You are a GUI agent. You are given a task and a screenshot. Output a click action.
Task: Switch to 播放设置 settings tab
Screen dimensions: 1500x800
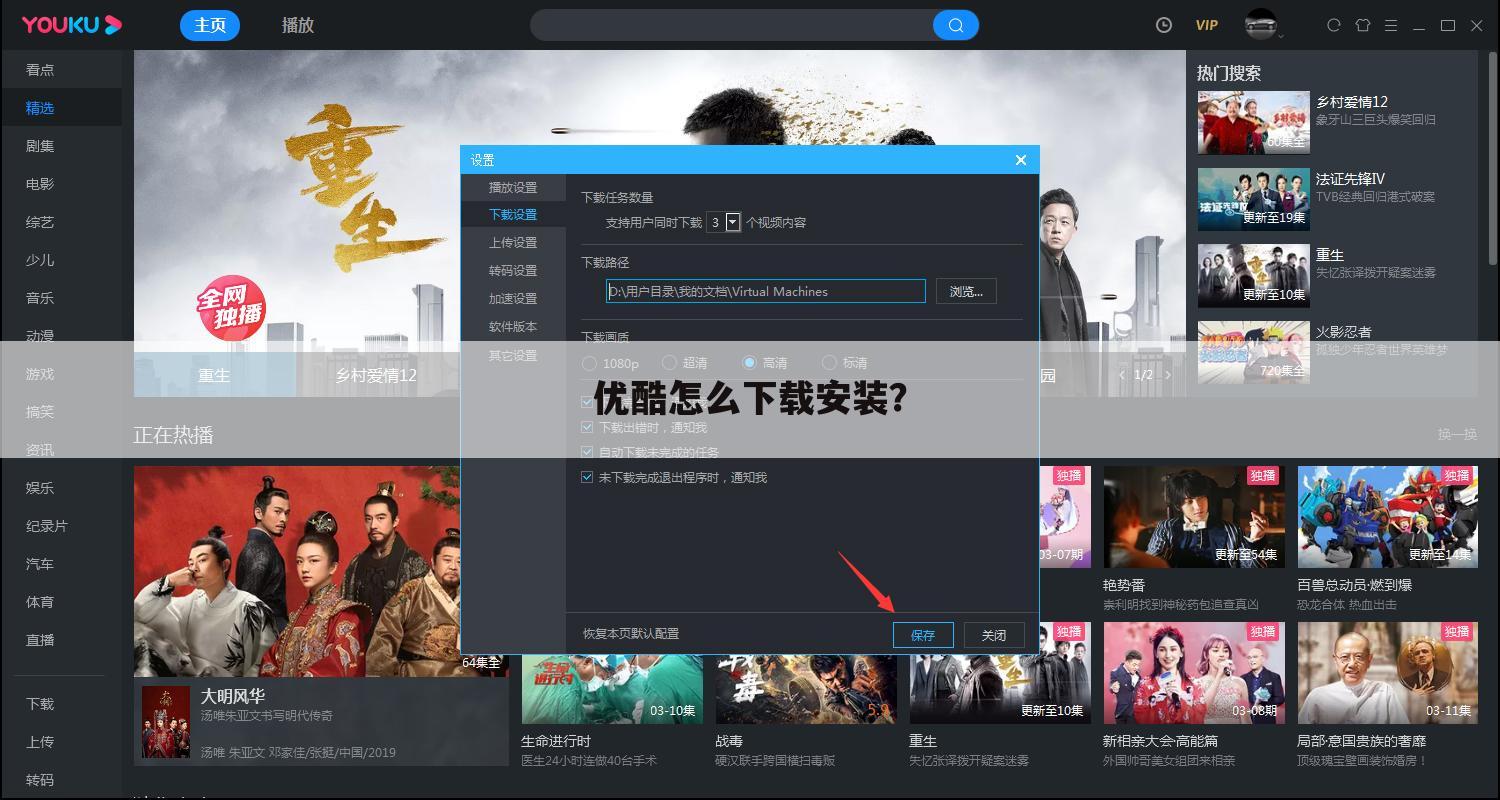point(513,187)
